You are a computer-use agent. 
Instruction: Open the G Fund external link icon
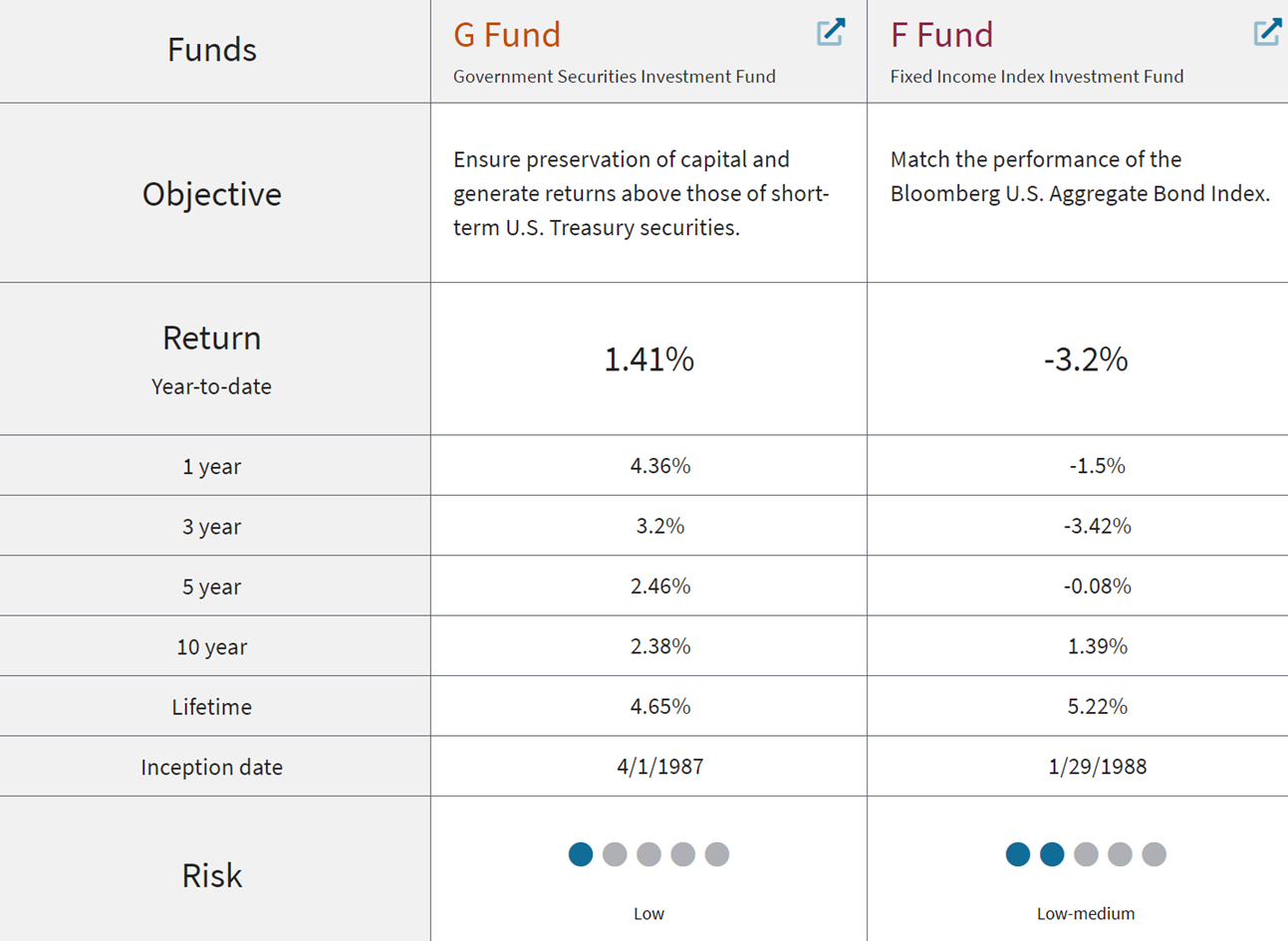pyautogui.click(x=830, y=32)
